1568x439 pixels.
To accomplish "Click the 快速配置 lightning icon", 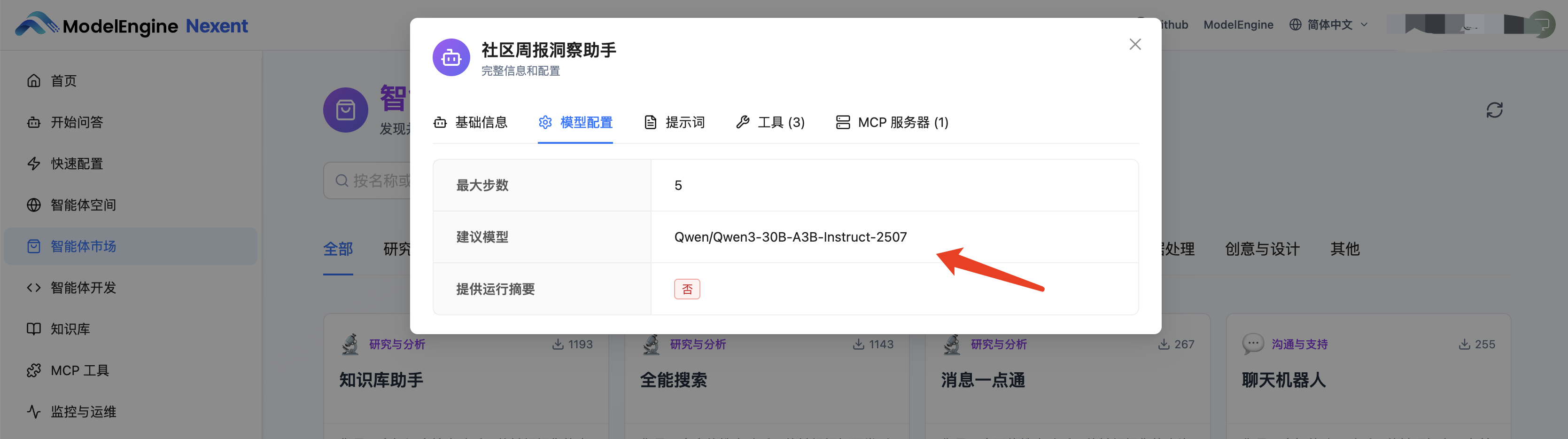I will point(35,163).
